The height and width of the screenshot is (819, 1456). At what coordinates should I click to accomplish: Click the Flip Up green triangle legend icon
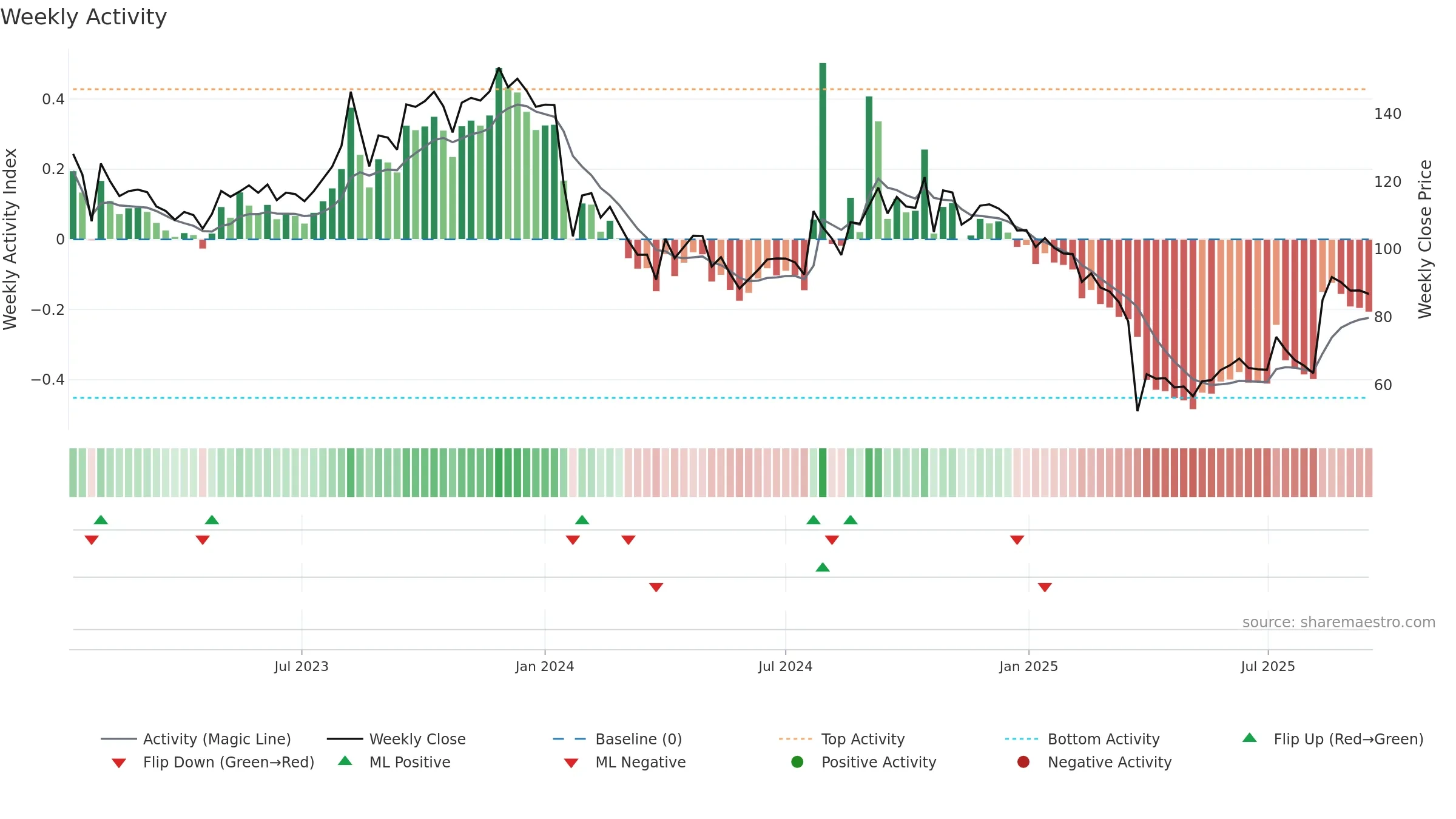click(1250, 738)
